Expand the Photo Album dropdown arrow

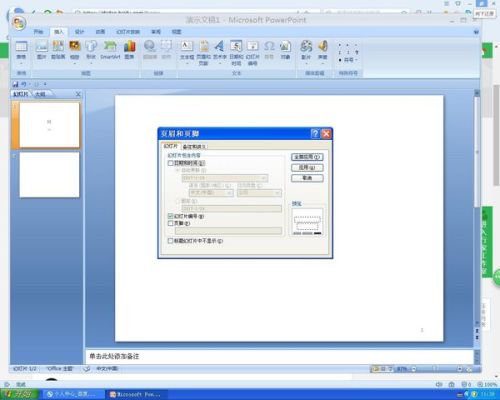pos(75,63)
